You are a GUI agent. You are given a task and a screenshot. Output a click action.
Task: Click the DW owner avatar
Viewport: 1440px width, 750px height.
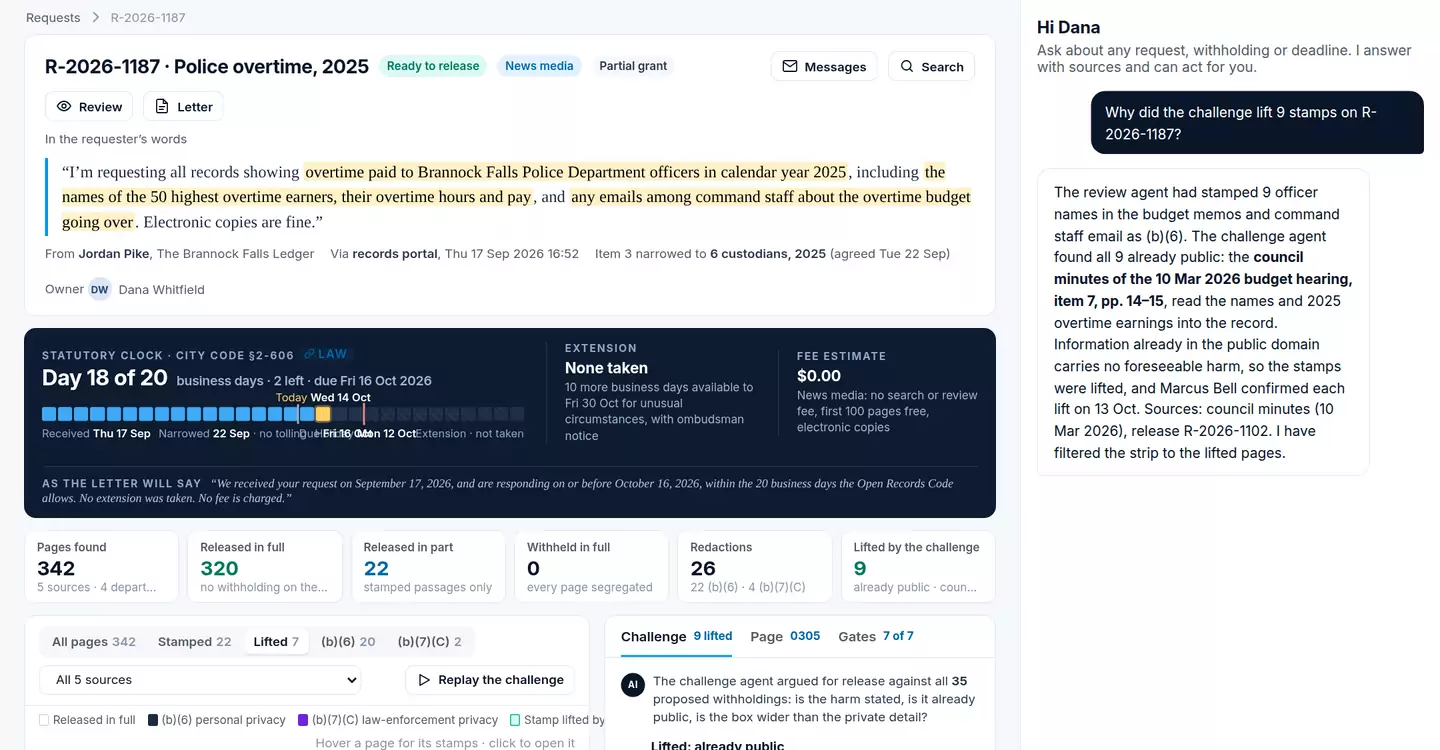coord(100,289)
